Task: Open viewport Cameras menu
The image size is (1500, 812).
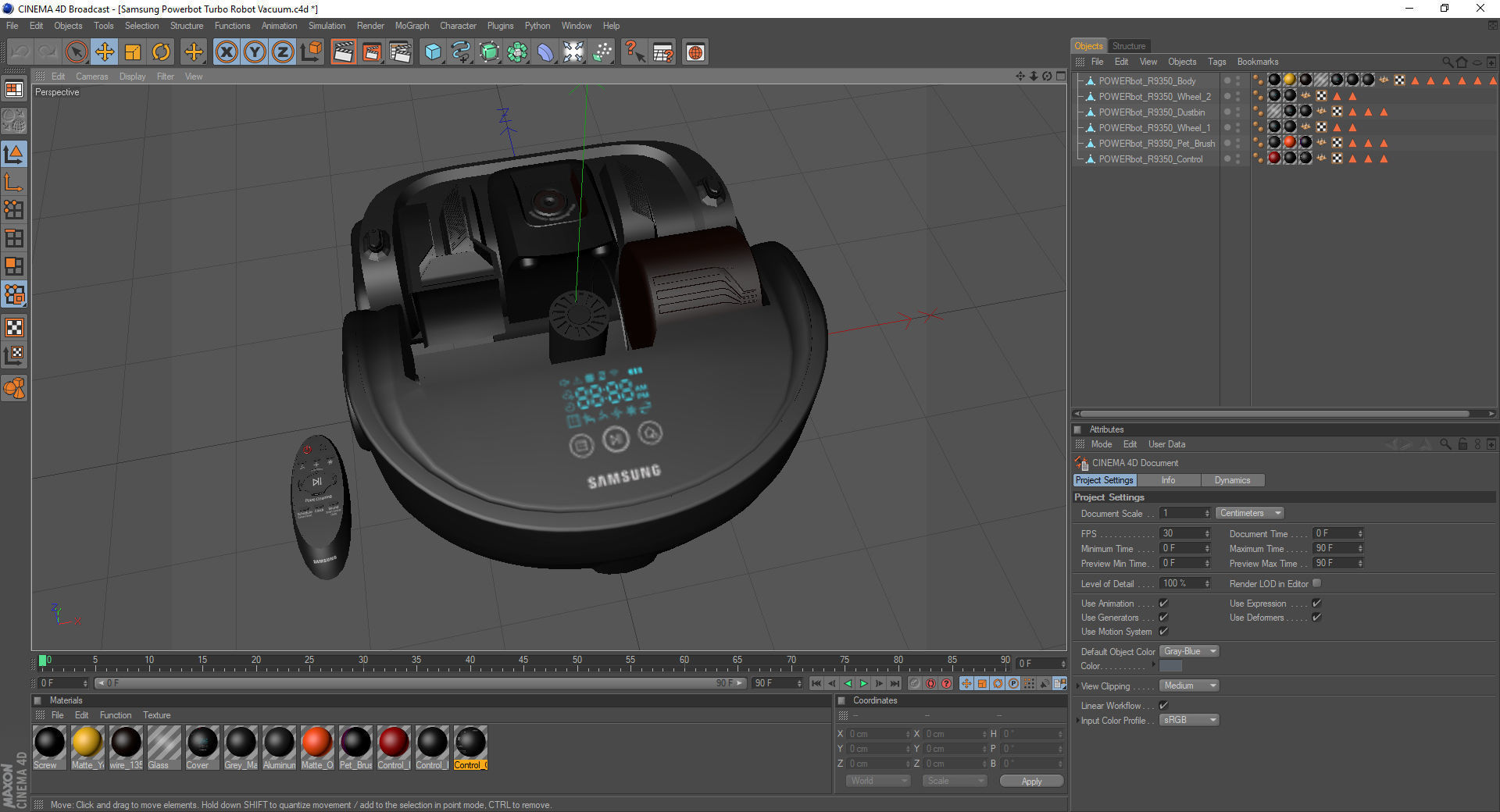Action: coord(92,77)
